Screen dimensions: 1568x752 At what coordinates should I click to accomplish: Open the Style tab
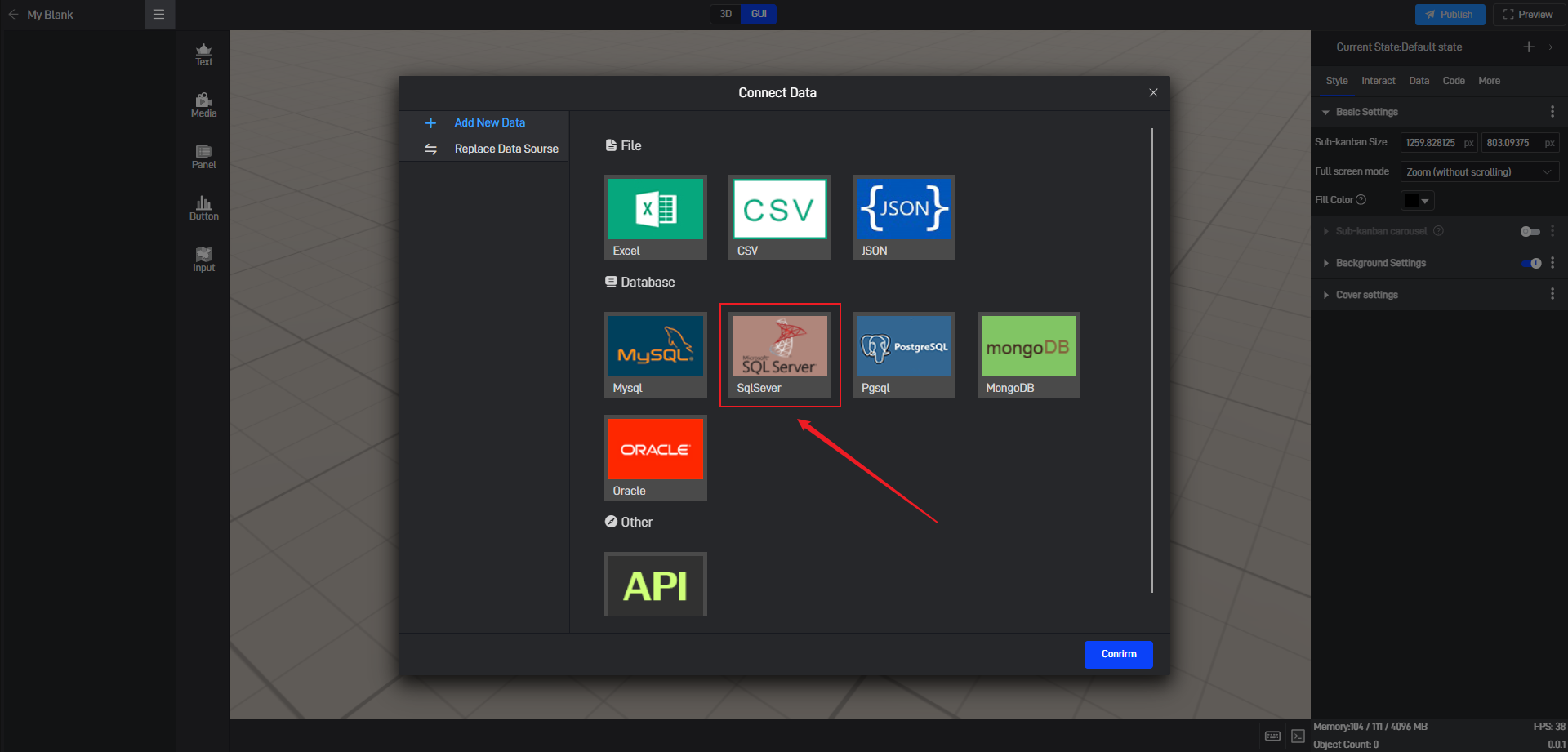(1337, 81)
